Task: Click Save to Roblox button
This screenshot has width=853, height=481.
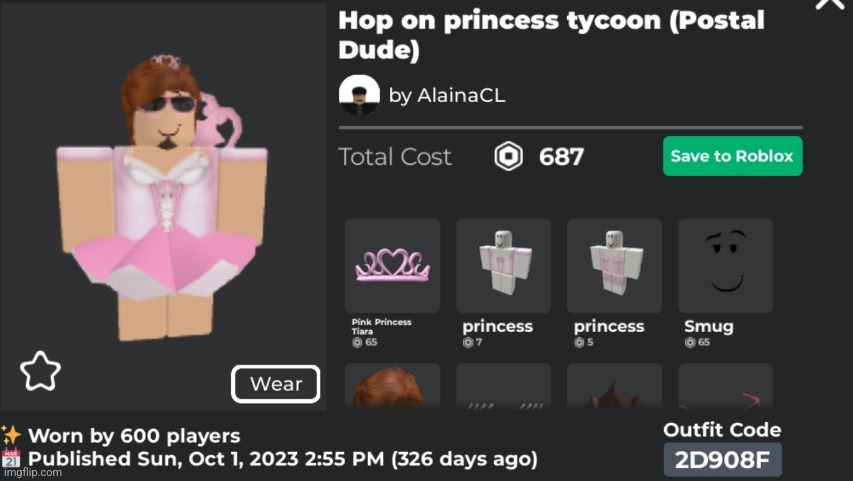Action: coord(732,156)
